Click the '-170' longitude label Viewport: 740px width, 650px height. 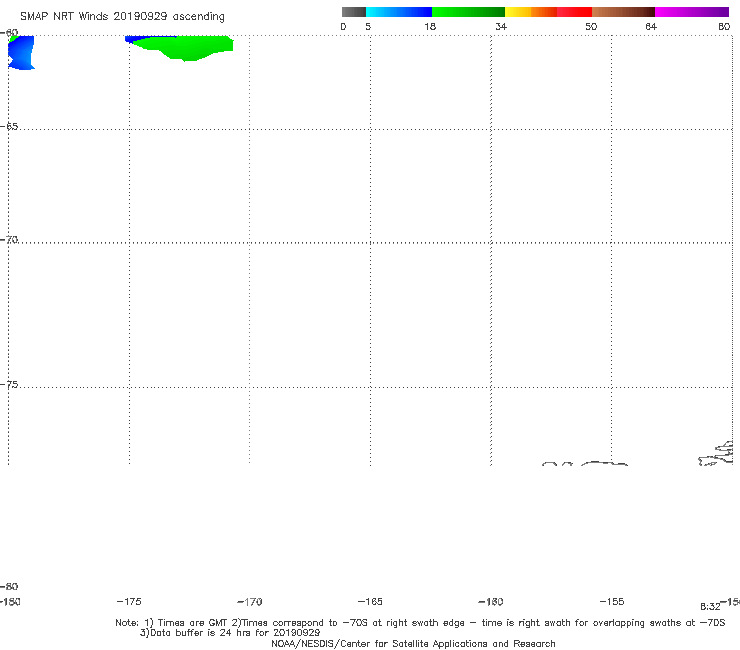(250, 602)
